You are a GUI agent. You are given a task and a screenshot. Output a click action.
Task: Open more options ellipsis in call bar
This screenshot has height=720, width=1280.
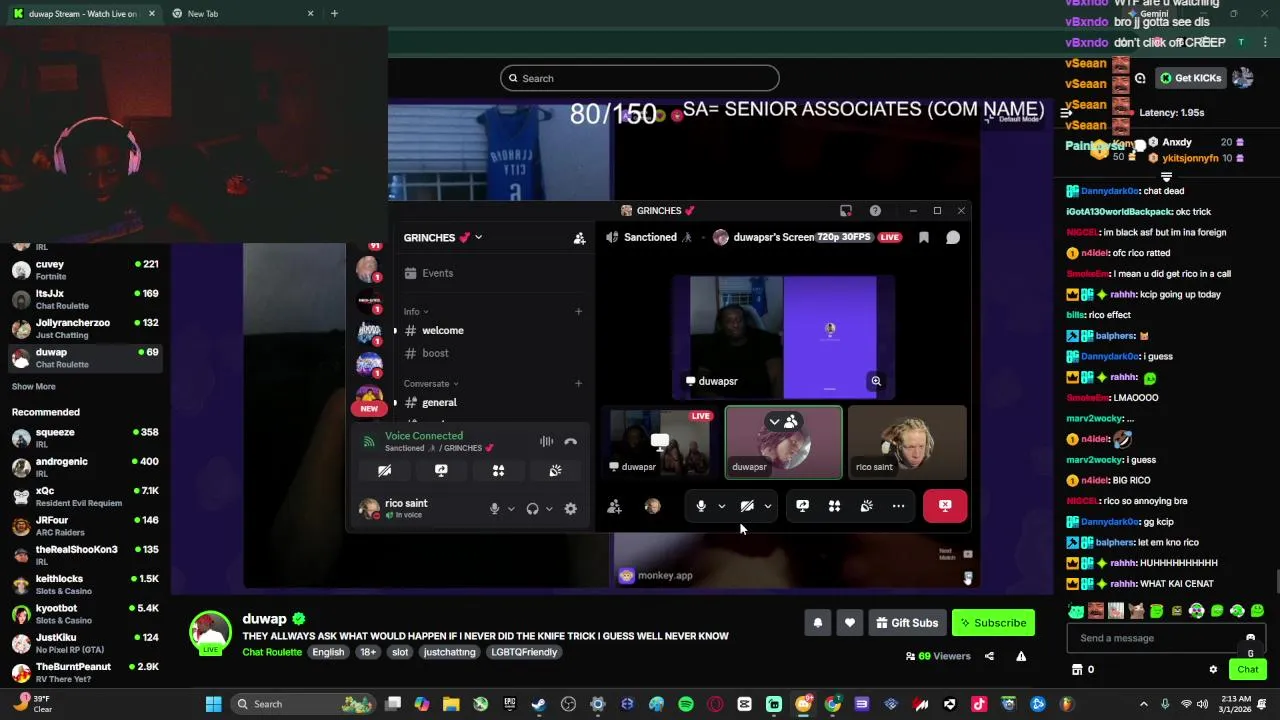point(898,506)
